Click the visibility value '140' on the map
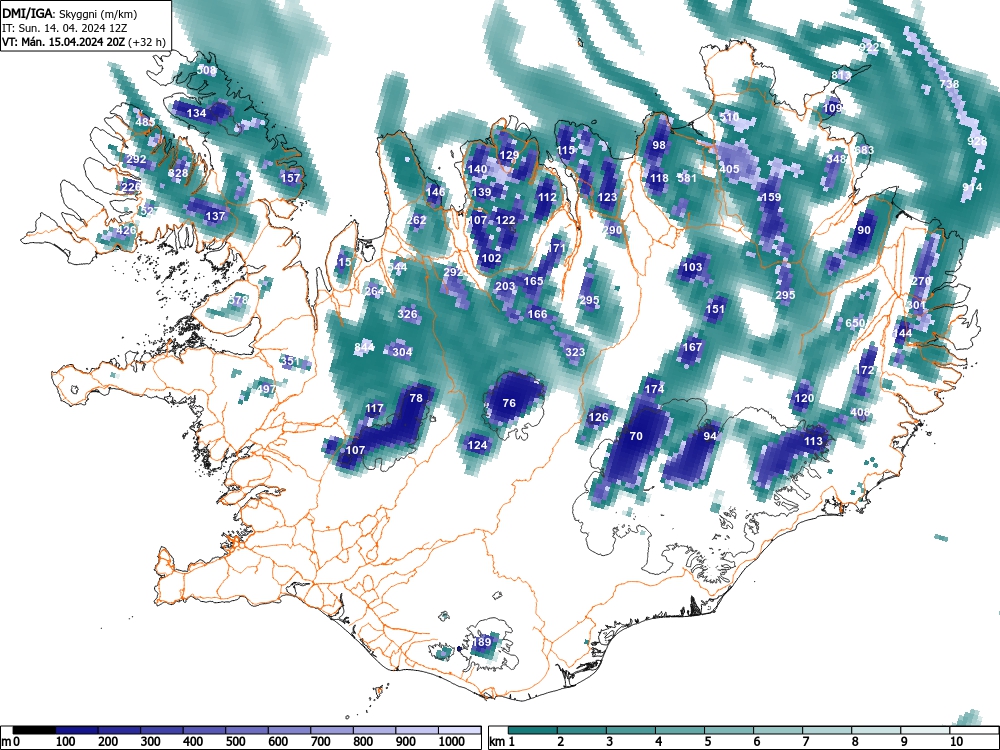Image resolution: width=1000 pixels, height=750 pixels. tap(478, 169)
